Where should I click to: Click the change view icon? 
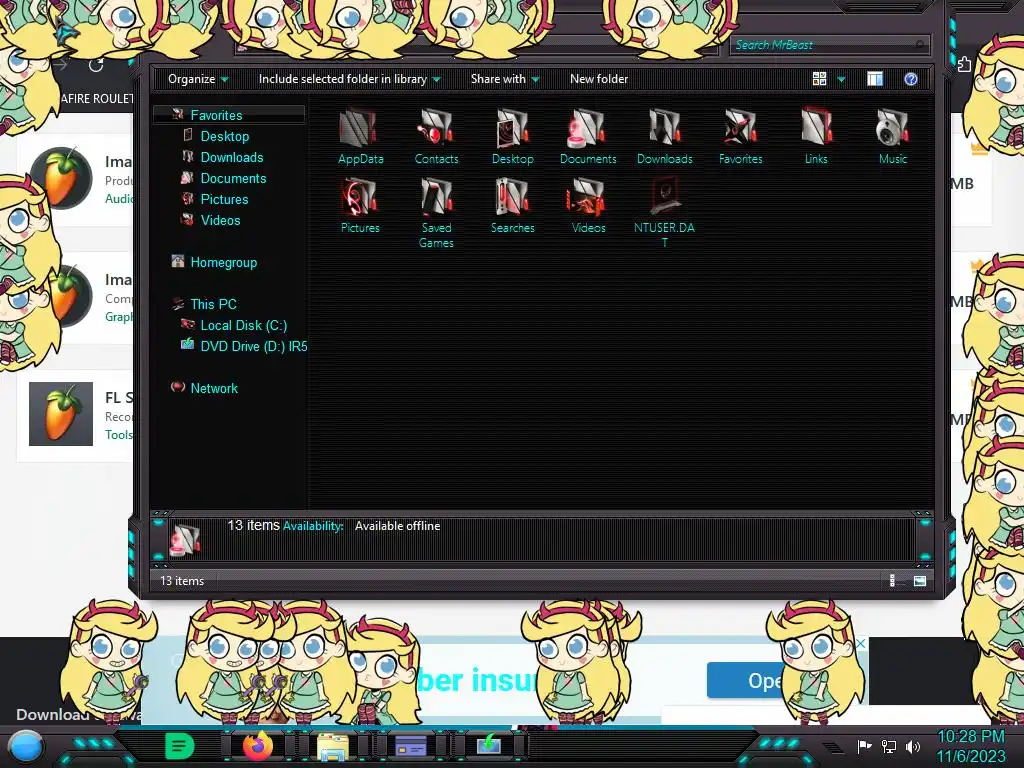[x=819, y=79]
